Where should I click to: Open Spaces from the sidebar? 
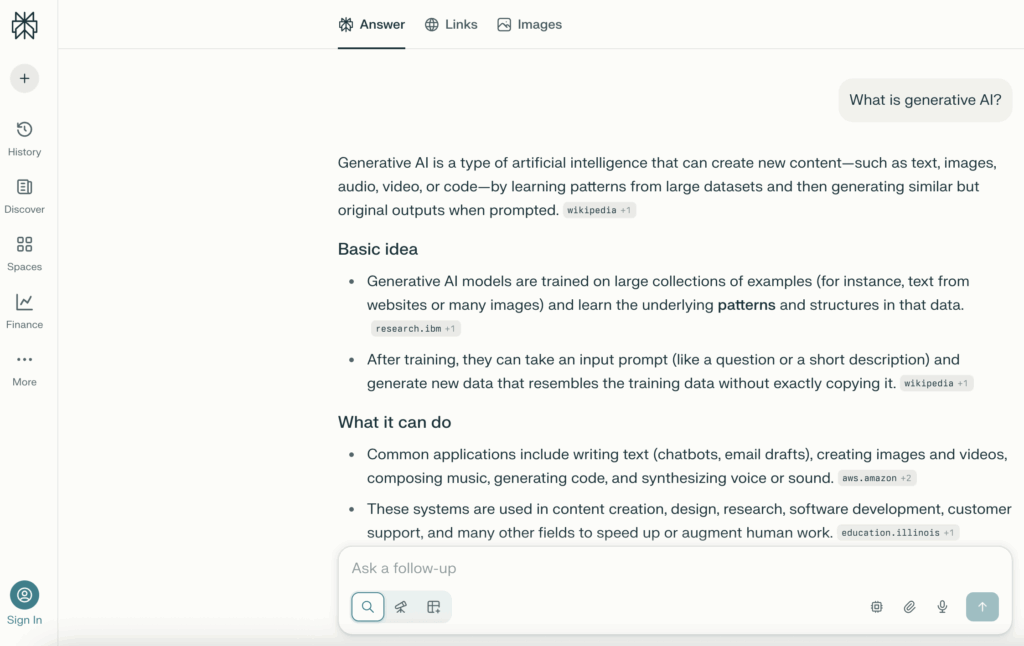point(24,250)
